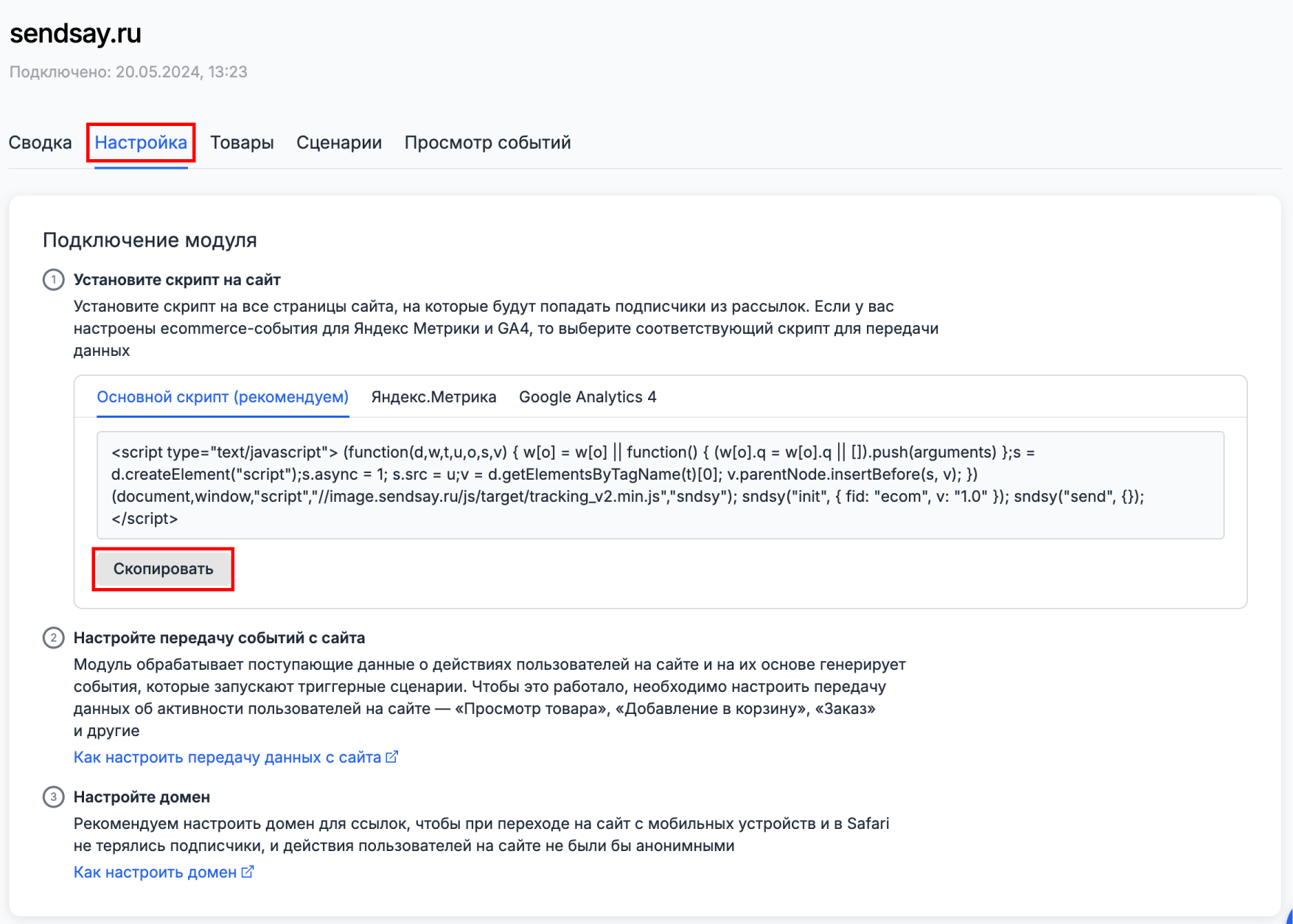Click the step 2 circle number icon
Viewport: 1293px width, 924px height.
[53, 638]
